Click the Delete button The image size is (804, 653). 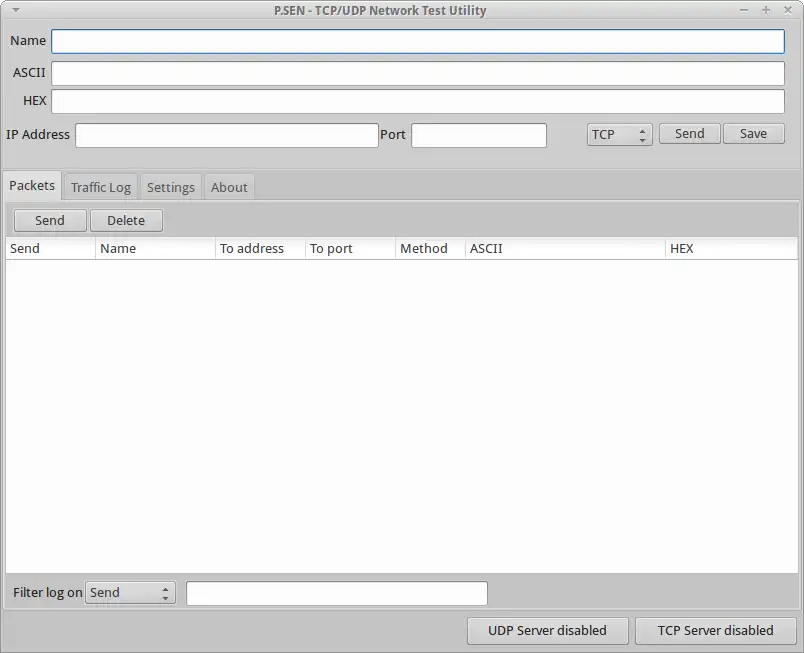[x=126, y=220]
